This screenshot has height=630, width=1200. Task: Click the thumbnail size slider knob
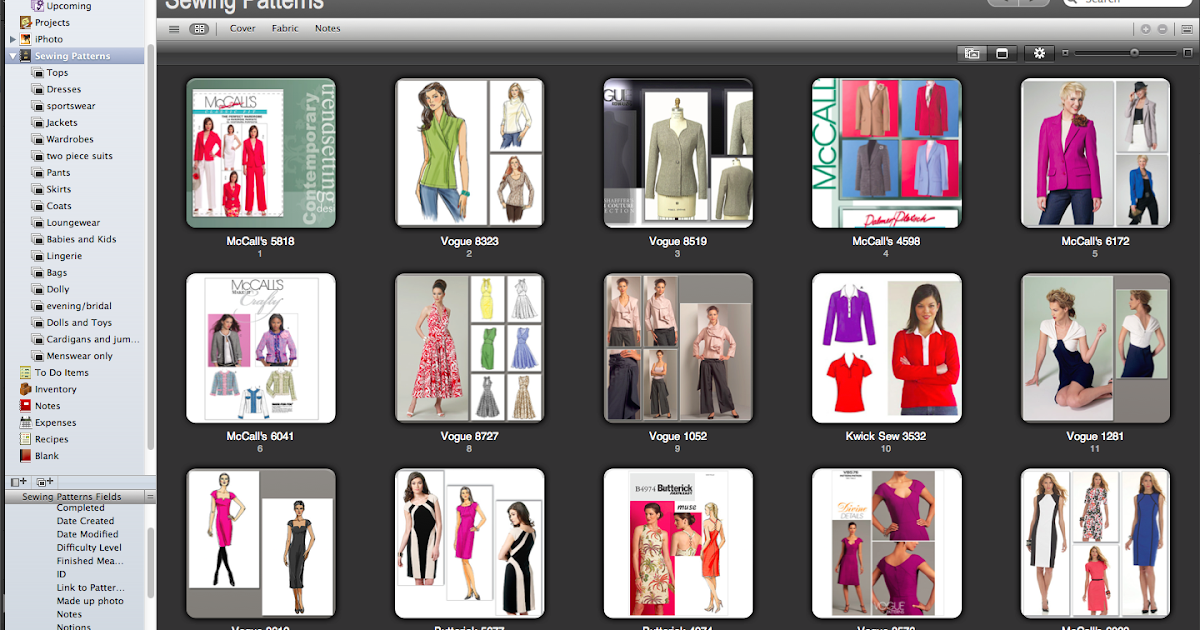click(x=1134, y=53)
